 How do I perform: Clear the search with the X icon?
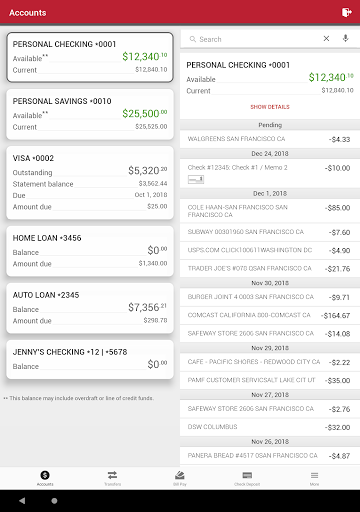click(326, 39)
